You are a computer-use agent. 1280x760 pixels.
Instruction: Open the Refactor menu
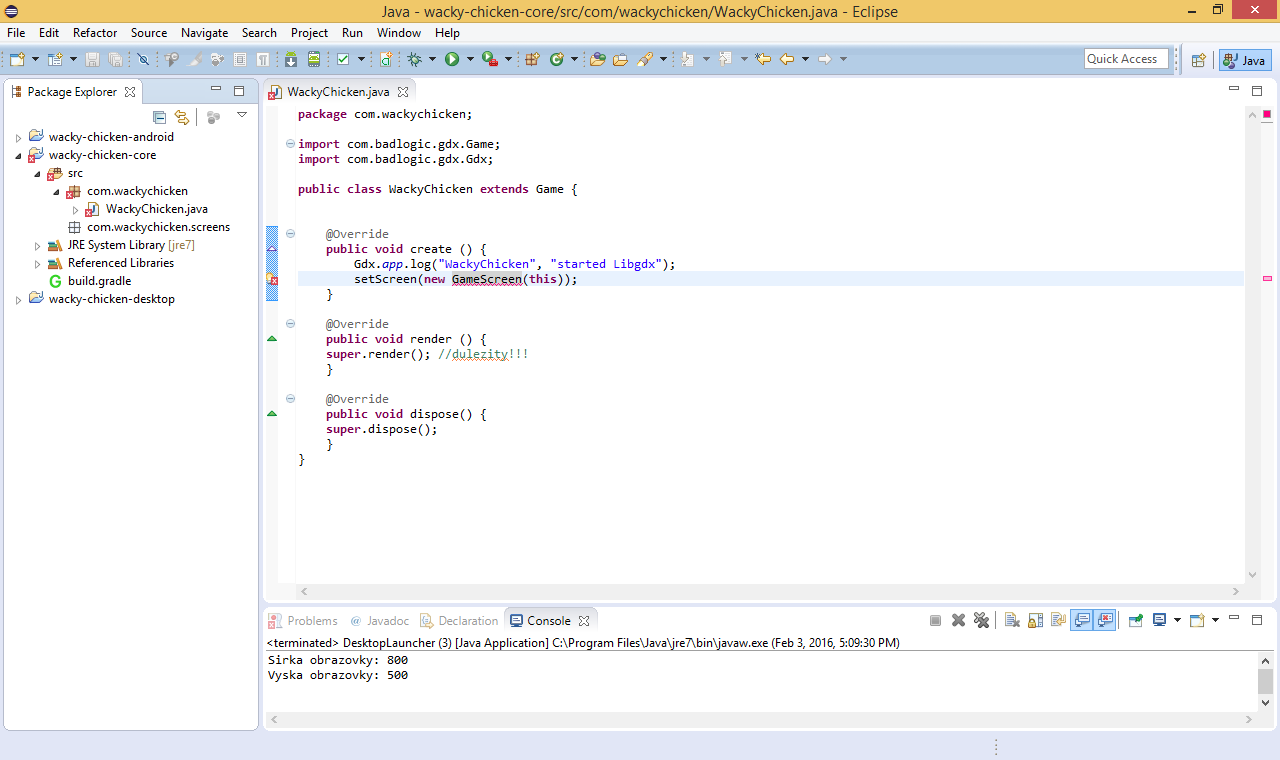[95, 33]
